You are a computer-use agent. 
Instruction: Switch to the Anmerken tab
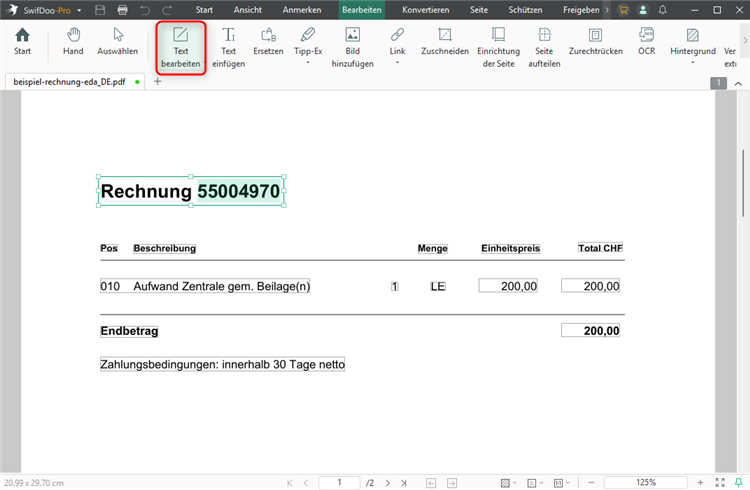[x=302, y=10]
